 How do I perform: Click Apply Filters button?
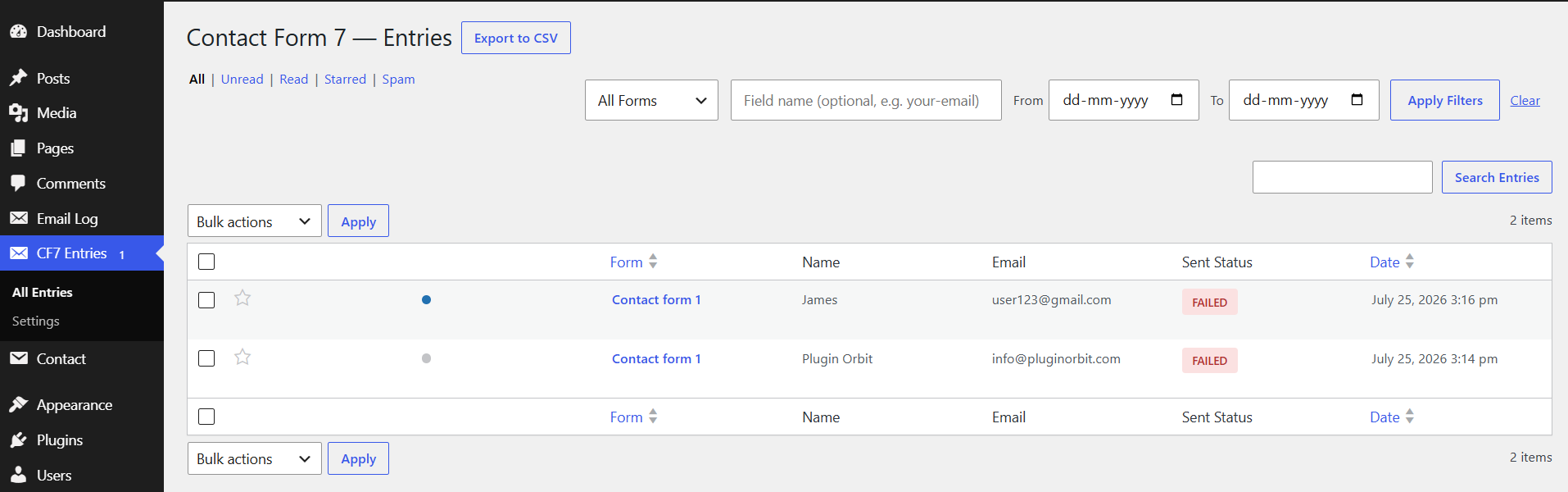tap(1445, 100)
